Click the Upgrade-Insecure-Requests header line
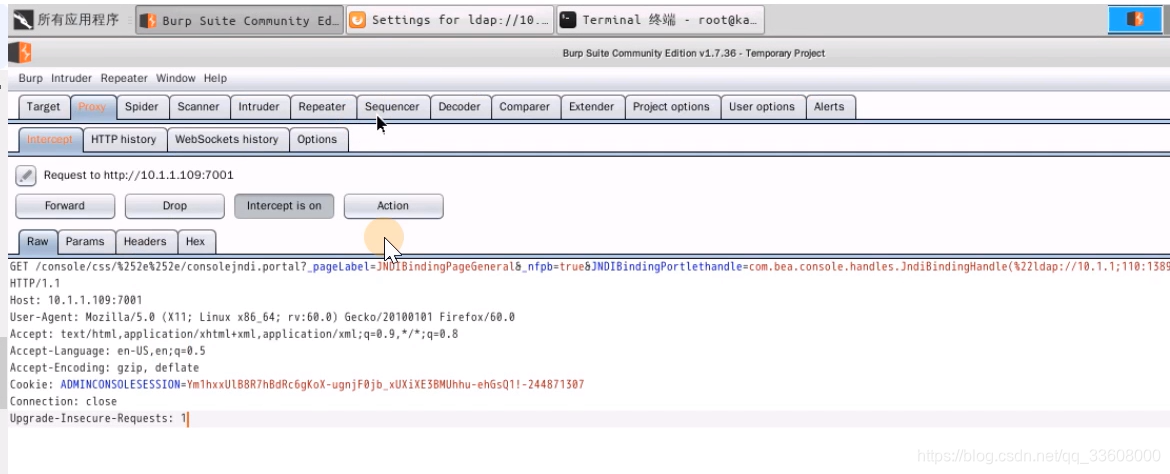 click(x=98, y=419)
